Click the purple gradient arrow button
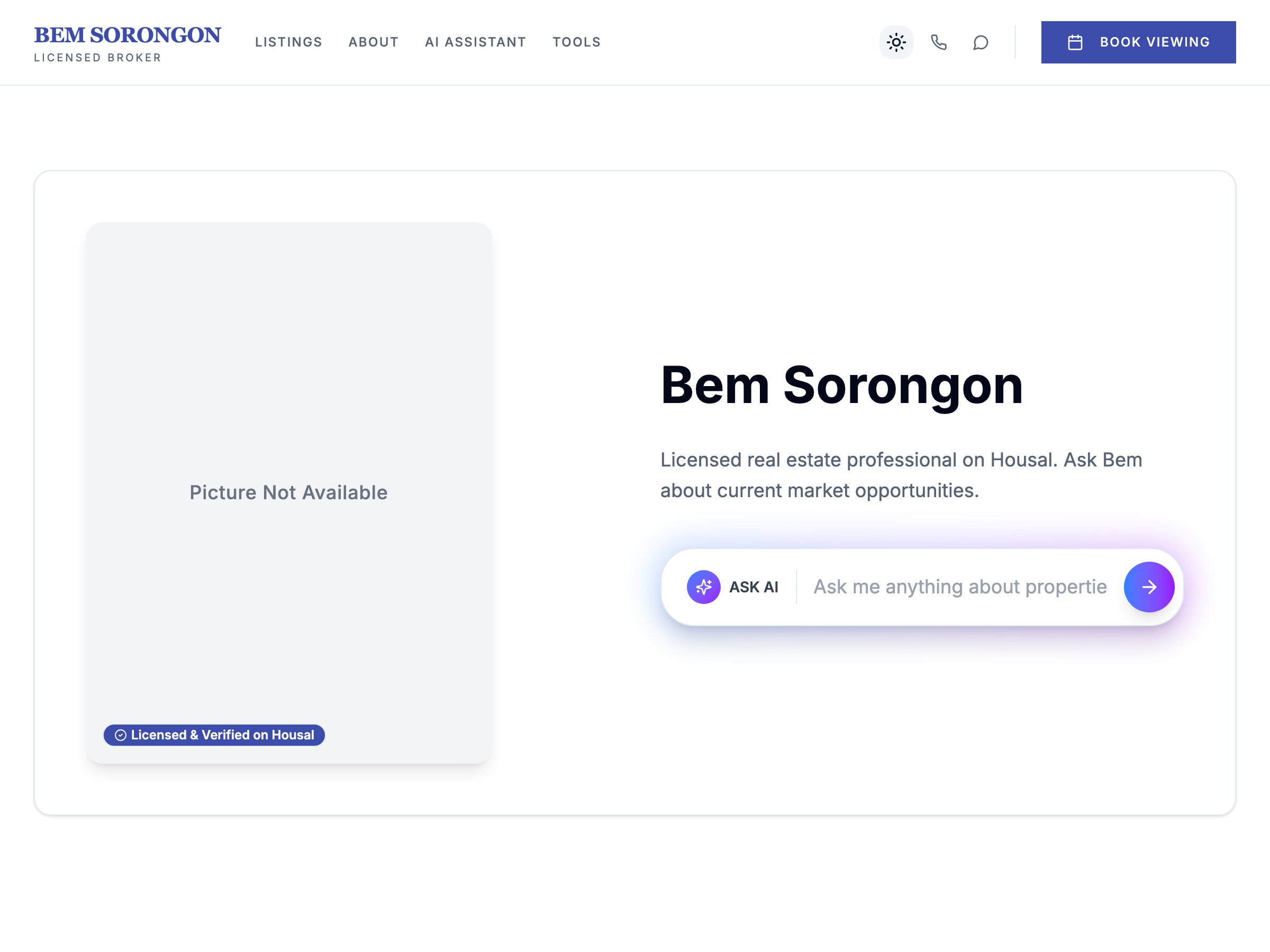 coord(1149,587)
